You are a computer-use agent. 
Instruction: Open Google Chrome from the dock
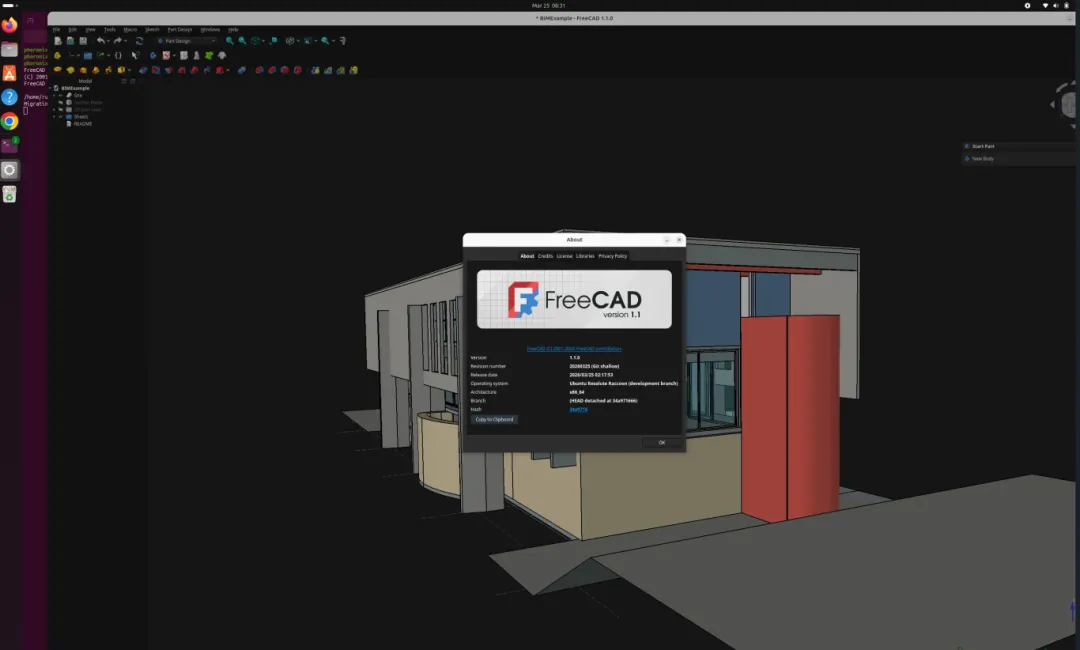pyautogui.click(x=10, y=122)
